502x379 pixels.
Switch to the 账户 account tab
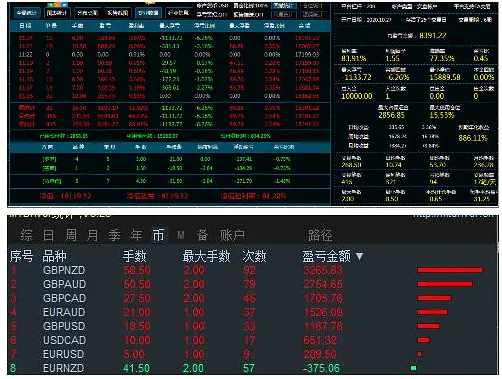pos(232,235)
